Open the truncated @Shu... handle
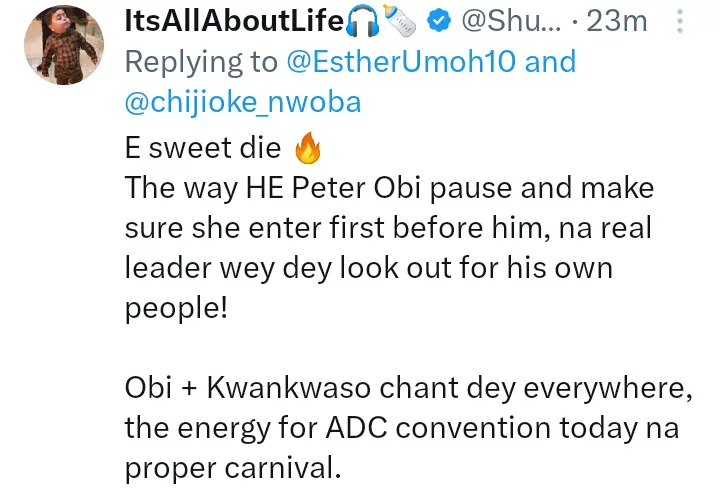Viewport: 720px width, 490px height. pos(506,20)
